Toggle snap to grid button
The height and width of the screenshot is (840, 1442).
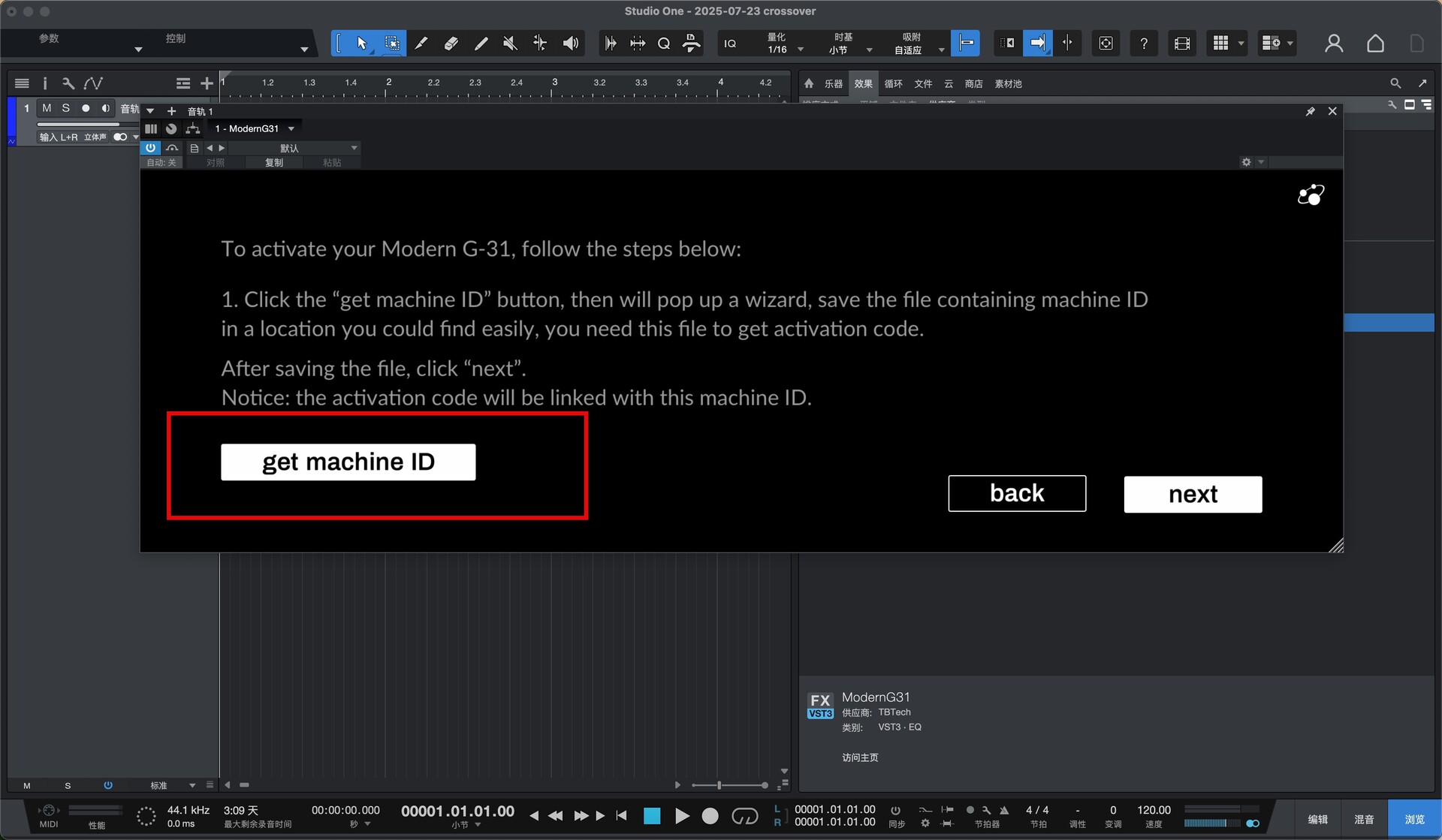pyautogui.click(x=965, y=44)
